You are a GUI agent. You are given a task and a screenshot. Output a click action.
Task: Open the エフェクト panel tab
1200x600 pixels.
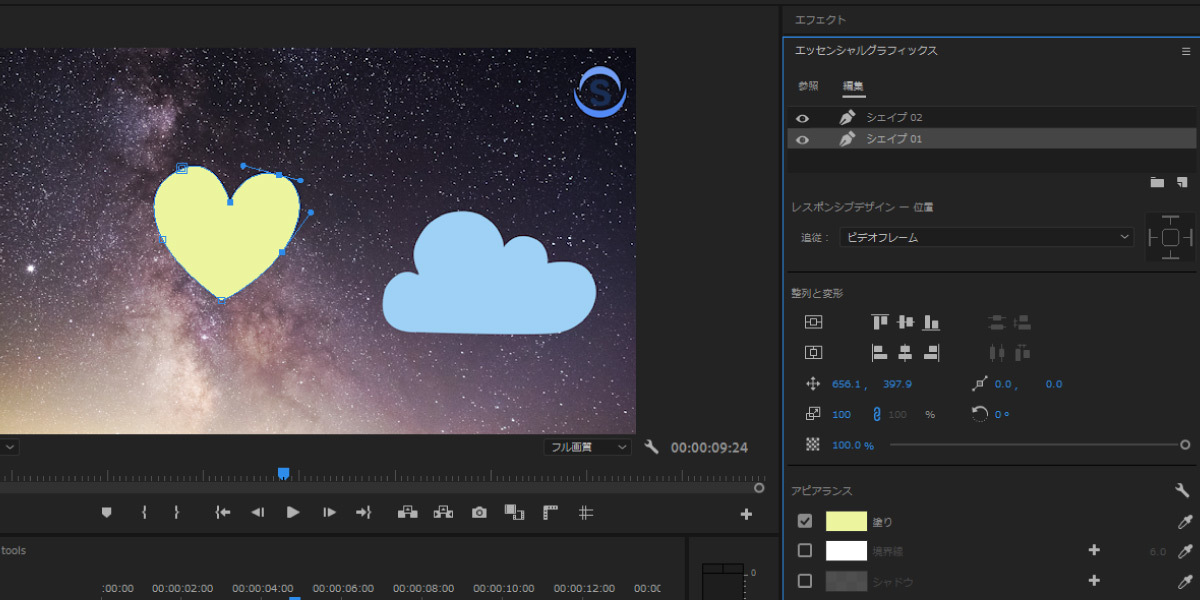click(820, 19)
